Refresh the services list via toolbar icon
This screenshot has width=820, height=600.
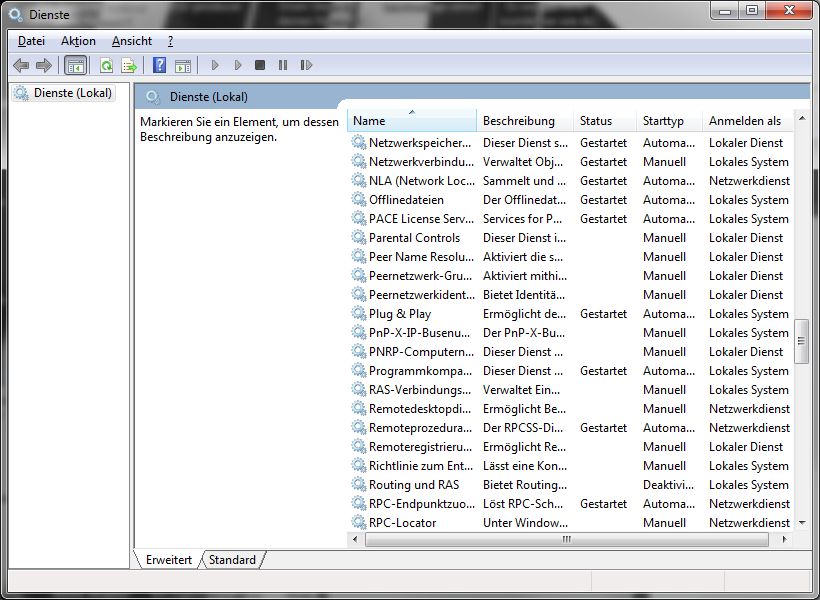[106, 65]
